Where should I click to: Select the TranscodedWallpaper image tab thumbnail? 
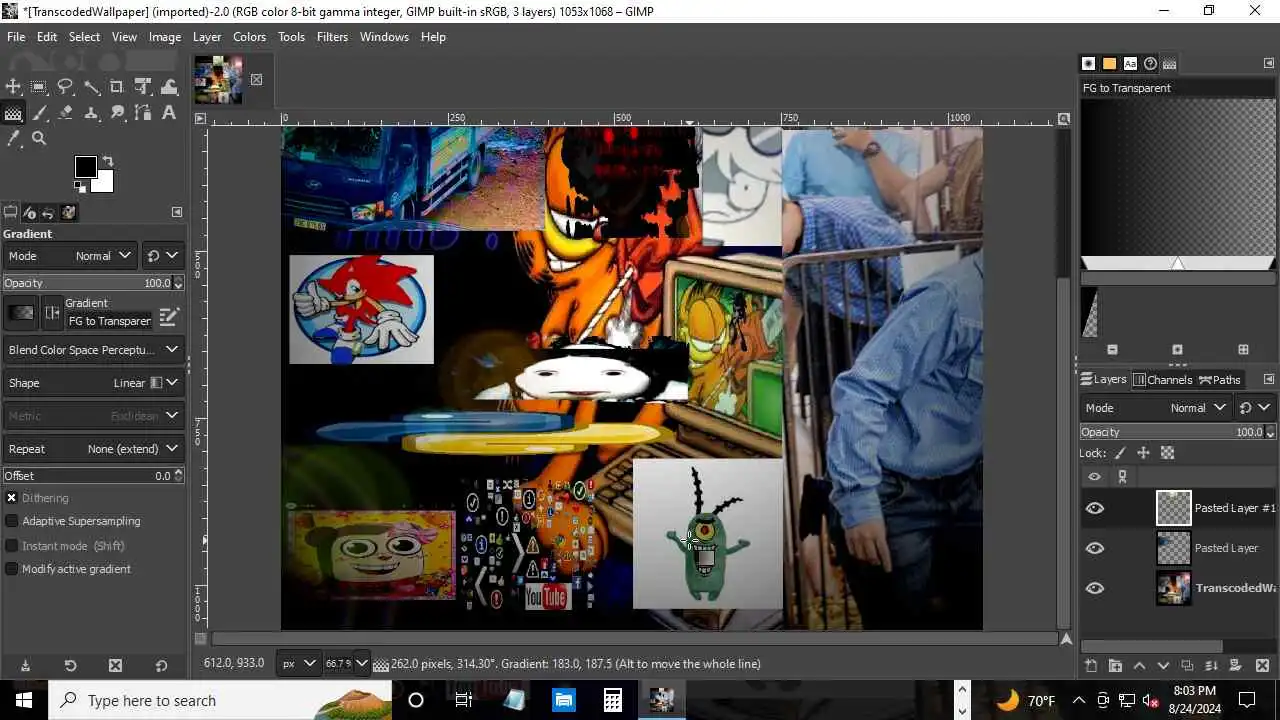tap(218, 80)
